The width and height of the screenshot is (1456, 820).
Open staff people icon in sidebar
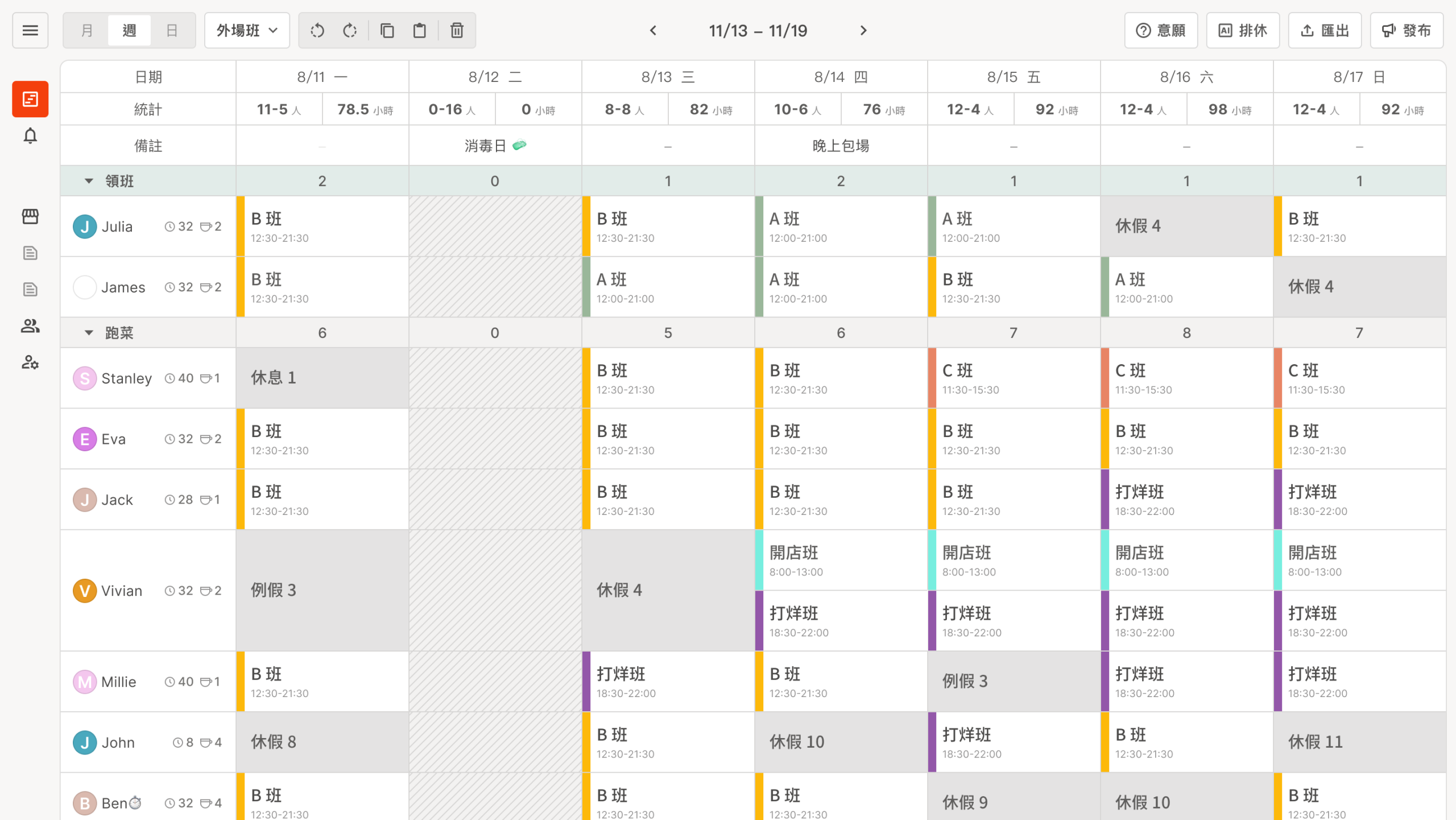point(30,325)
